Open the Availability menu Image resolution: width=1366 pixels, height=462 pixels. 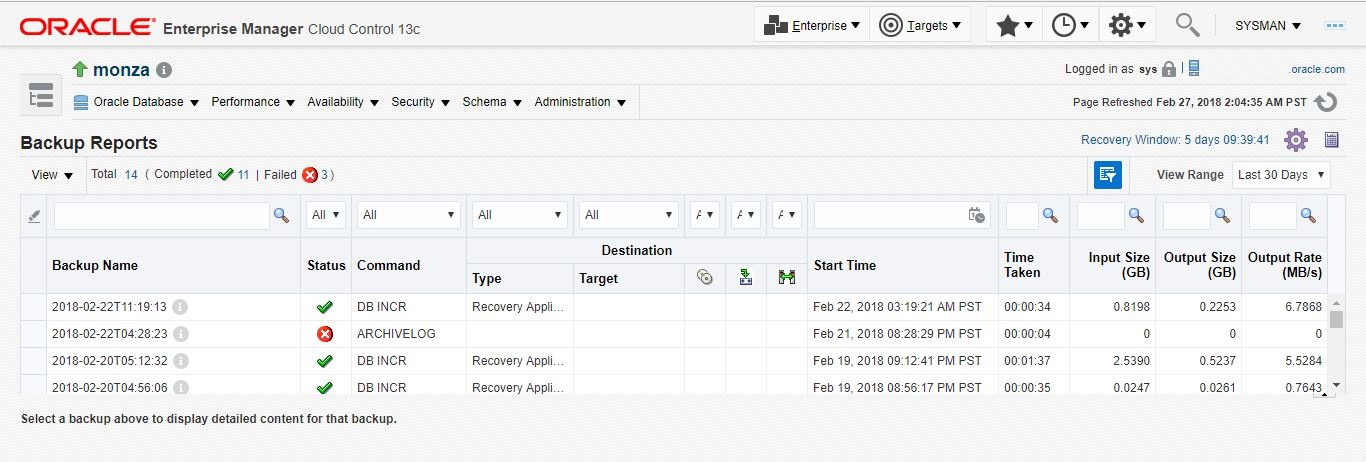[x=343, y=102]
